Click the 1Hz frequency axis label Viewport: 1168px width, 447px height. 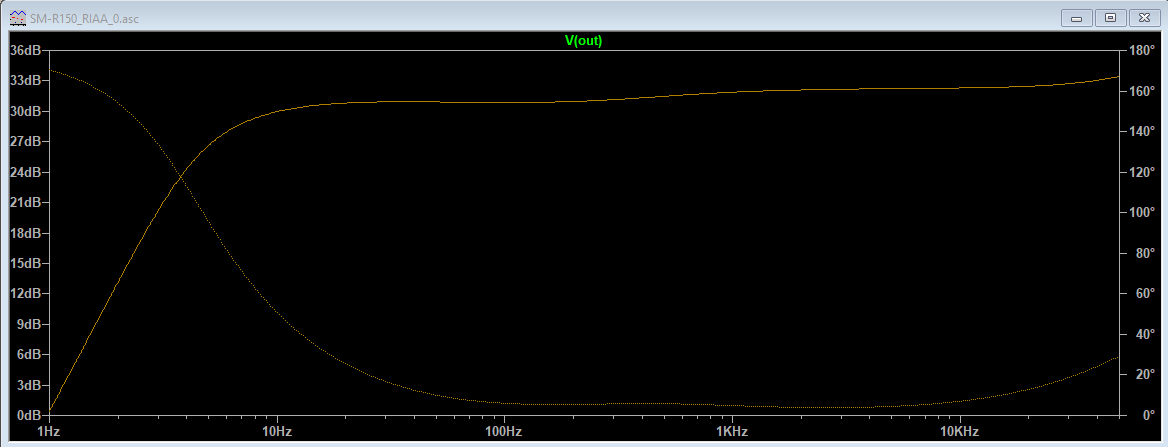(x=48, y=431)
